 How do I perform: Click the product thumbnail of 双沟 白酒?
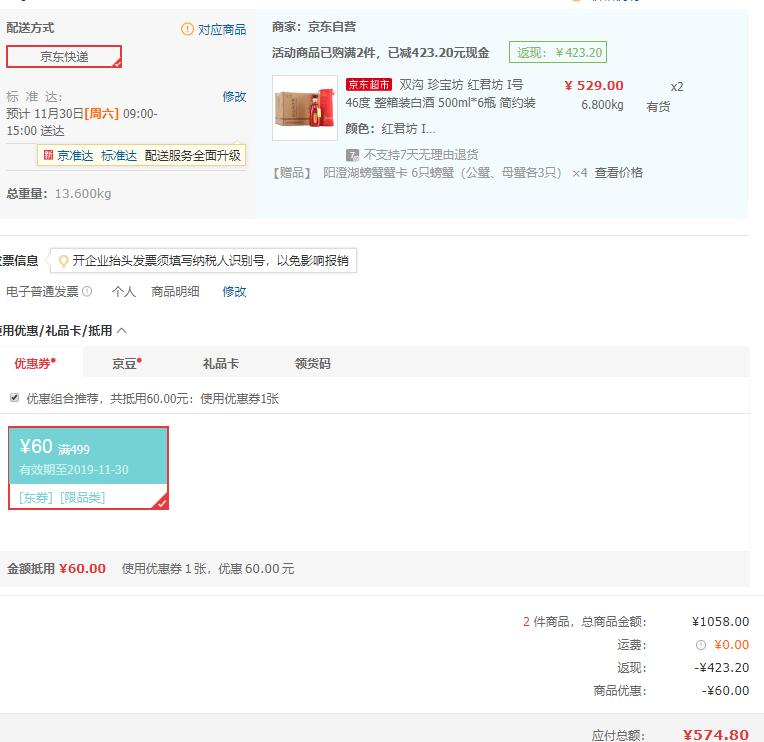point(305,108)
